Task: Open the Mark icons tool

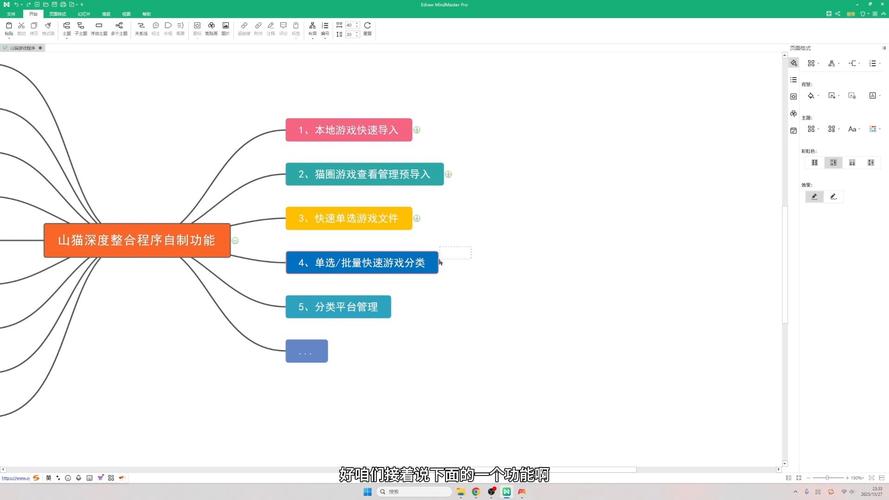Action: 197,26
